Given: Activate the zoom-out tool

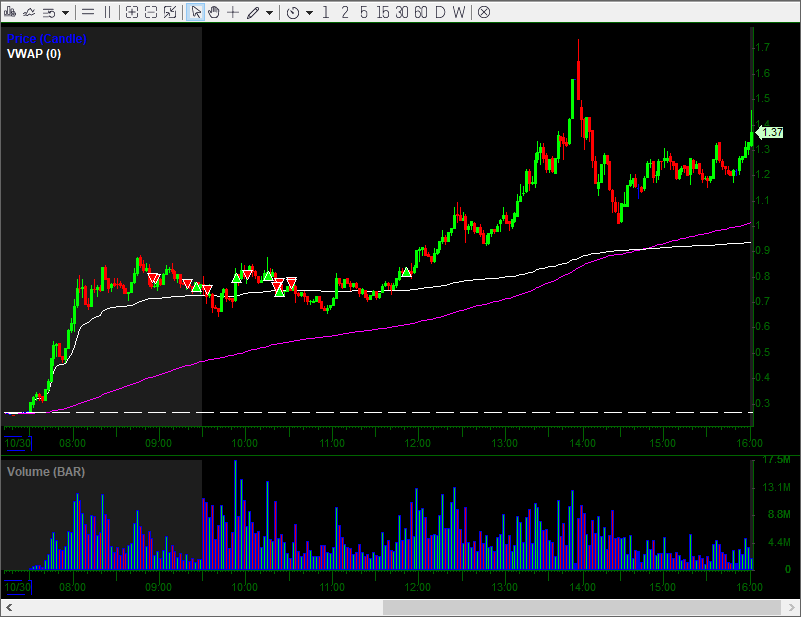Looking at the screenshot, I should [x=153, y=12].
